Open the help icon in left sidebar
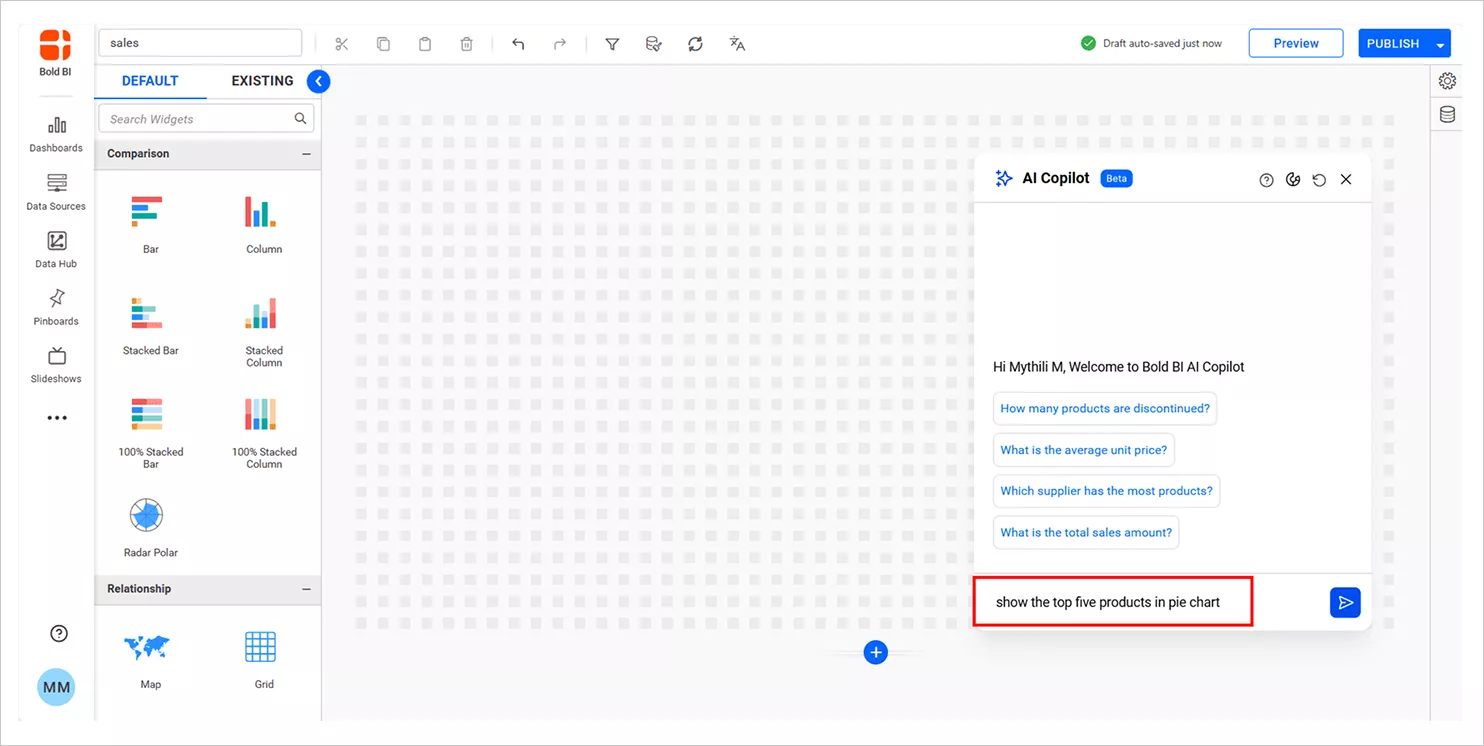 coord(59,633)
